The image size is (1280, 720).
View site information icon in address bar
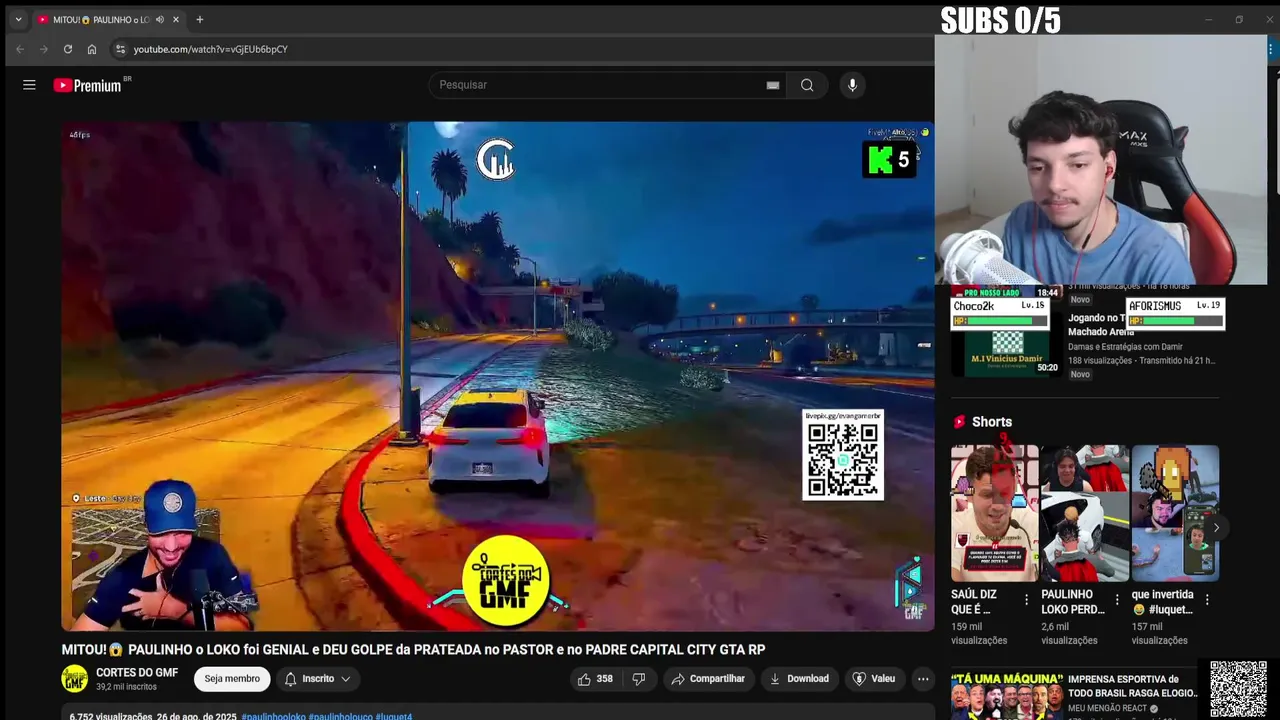point(120,49)
